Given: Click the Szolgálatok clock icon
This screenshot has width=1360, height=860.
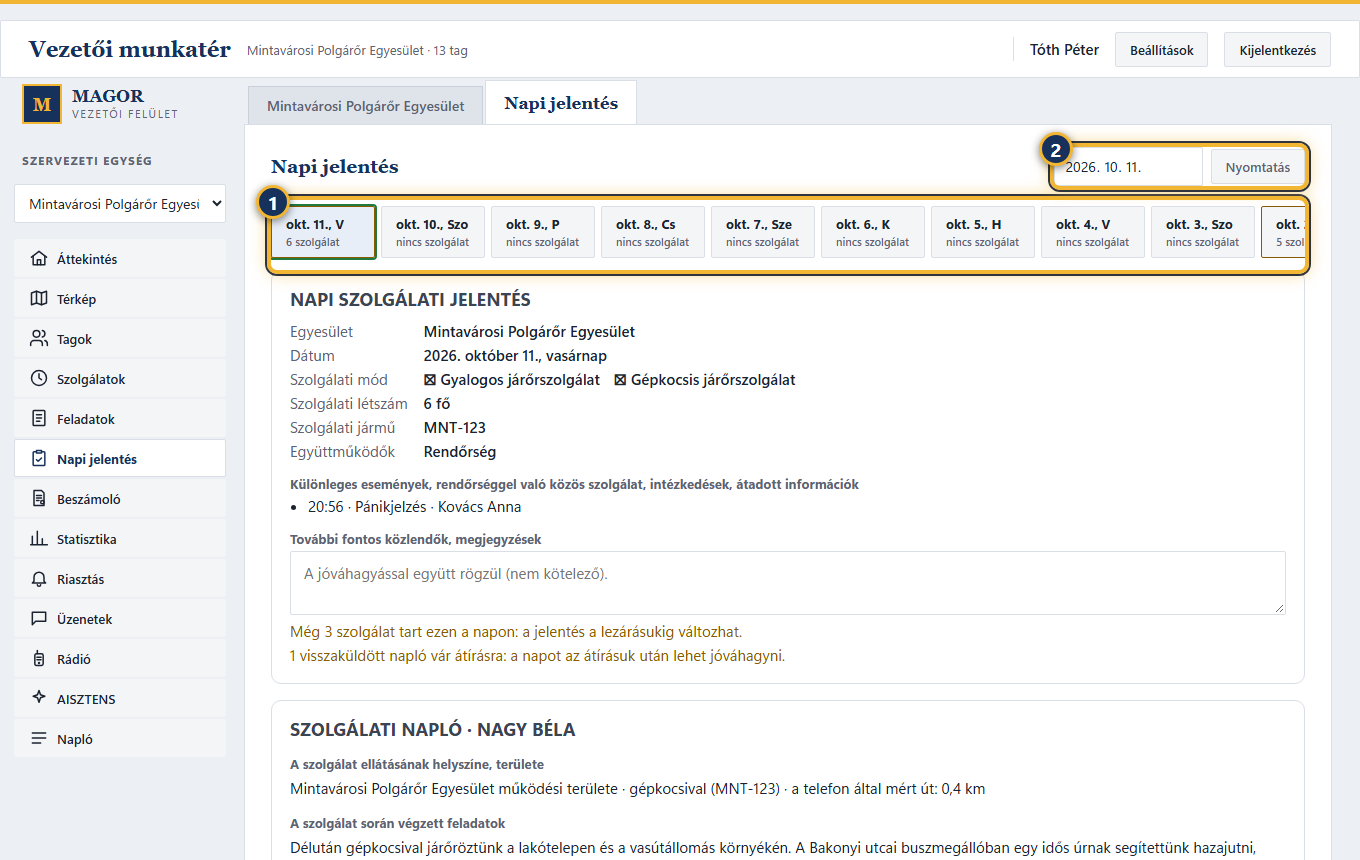Looking at the screenshot, I should (x=39, y=379).
